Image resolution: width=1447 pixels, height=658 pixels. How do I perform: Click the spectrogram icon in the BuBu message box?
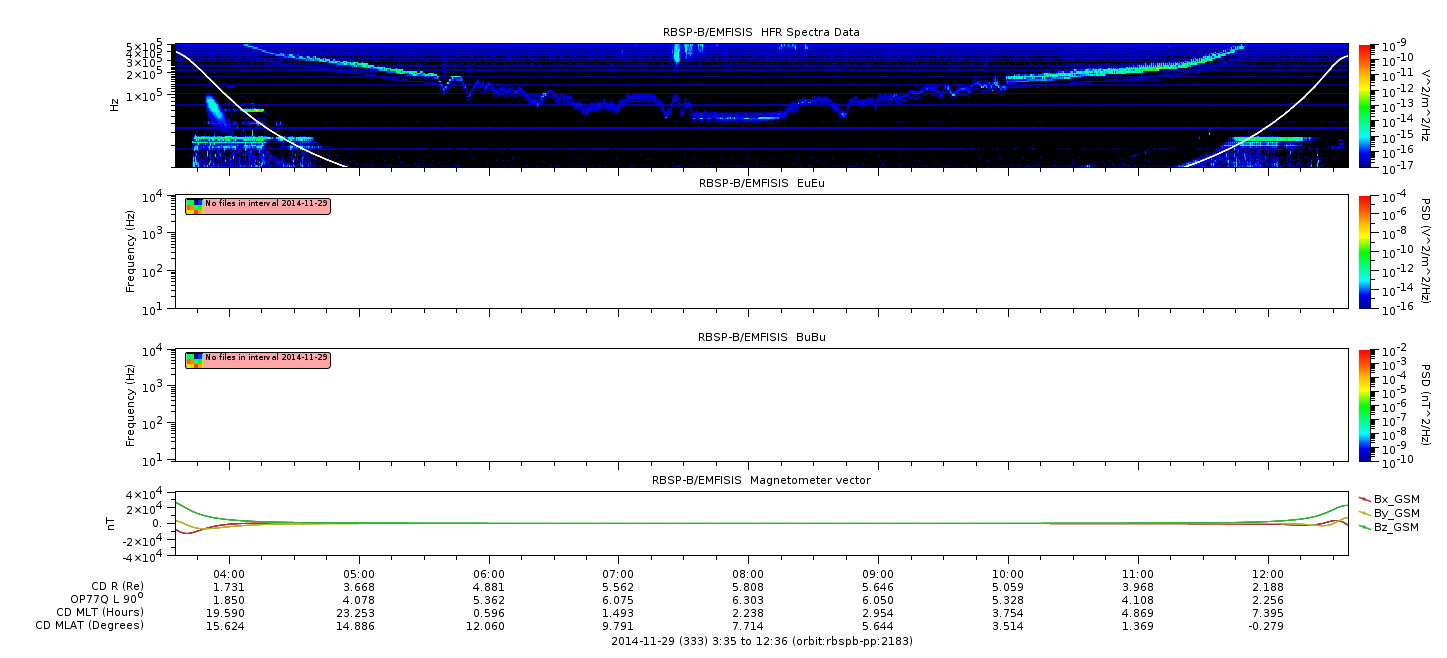click(x=194, y=360)
